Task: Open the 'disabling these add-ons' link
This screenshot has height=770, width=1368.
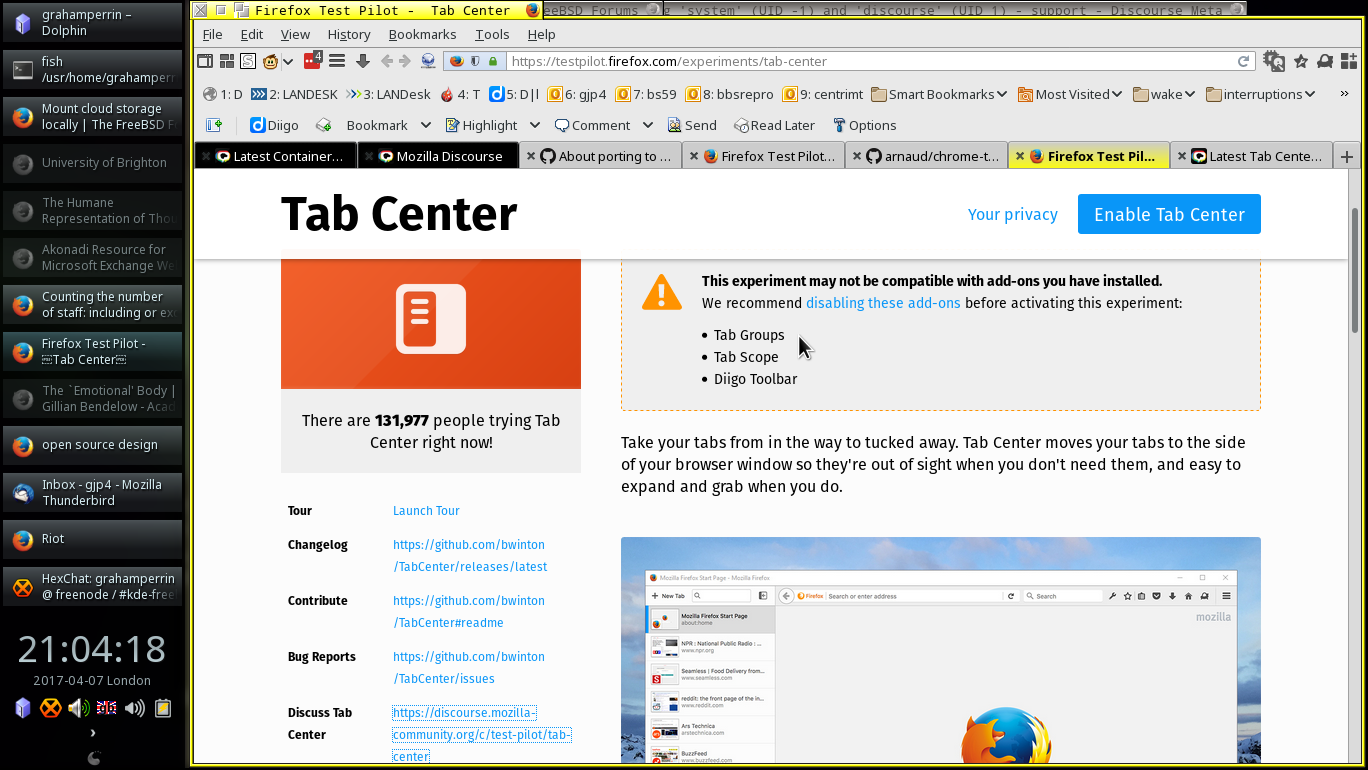Action: pyautogui.click(x=883, y=303)
